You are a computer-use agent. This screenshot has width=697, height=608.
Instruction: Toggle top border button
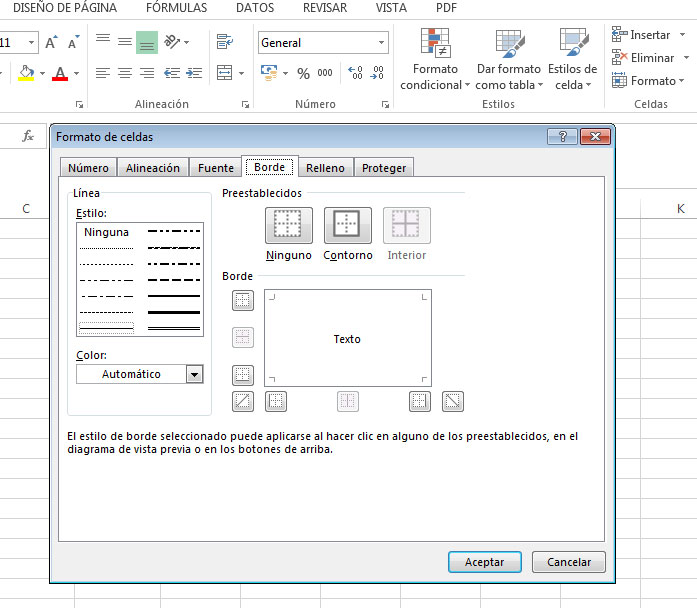pyautogui.click(x=243, y=300)
